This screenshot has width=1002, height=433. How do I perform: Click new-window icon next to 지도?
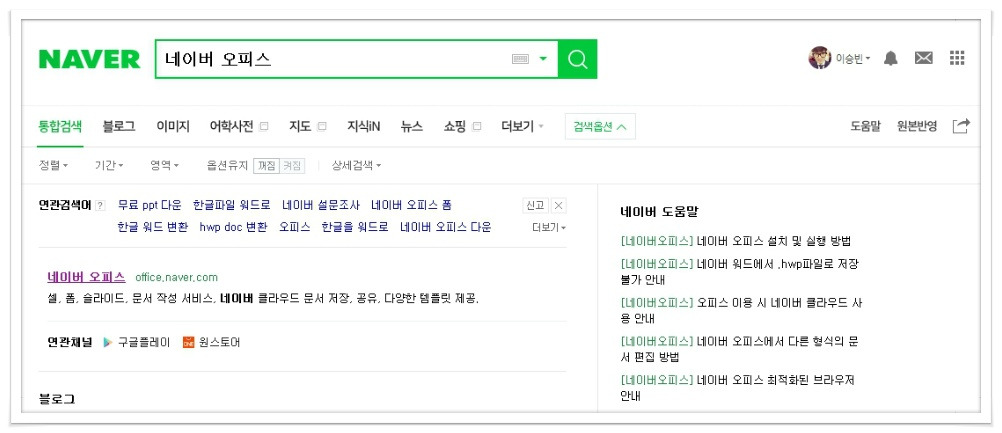coord(321,126)
